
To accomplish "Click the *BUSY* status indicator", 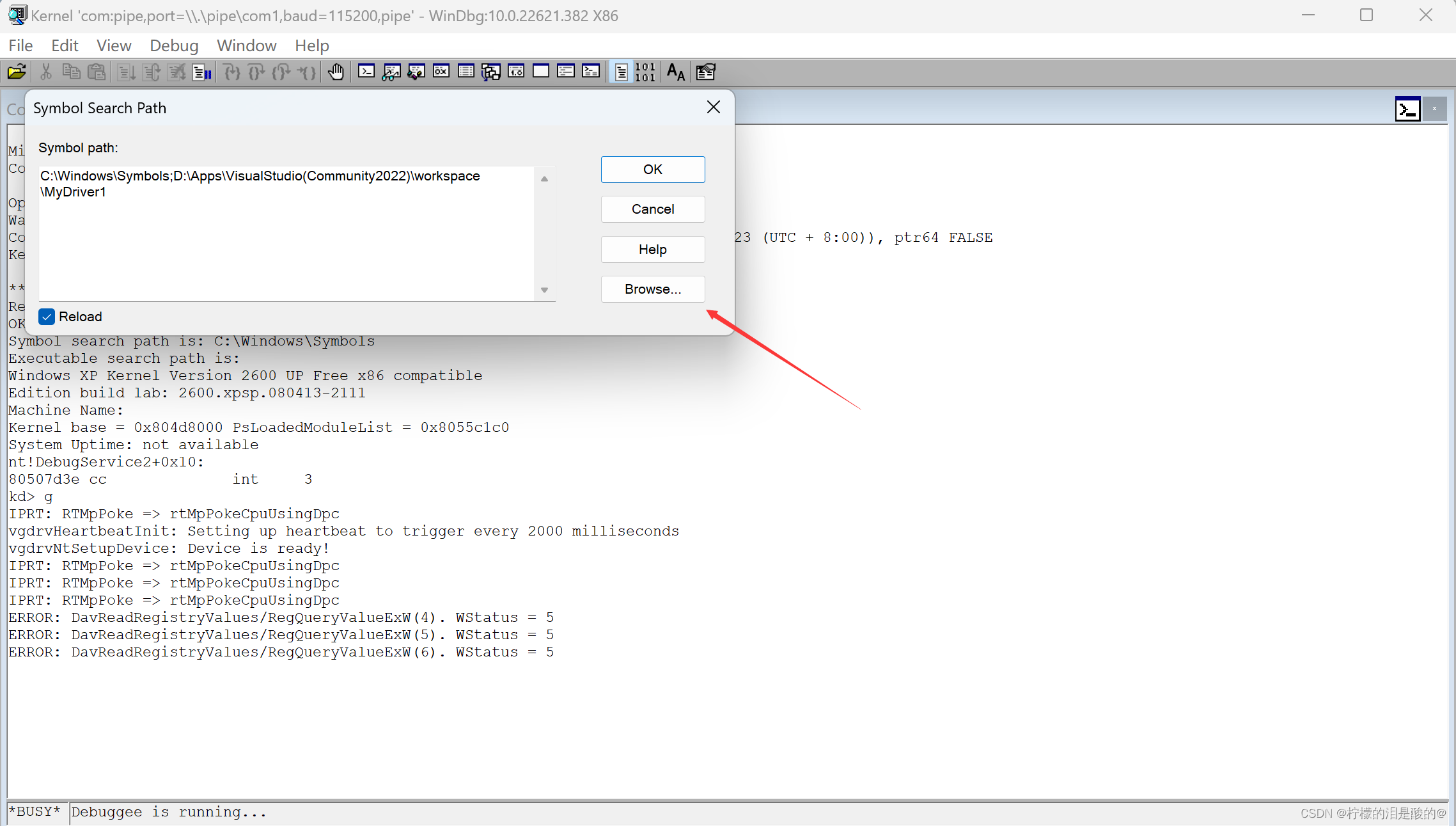I will coord(35,812).
